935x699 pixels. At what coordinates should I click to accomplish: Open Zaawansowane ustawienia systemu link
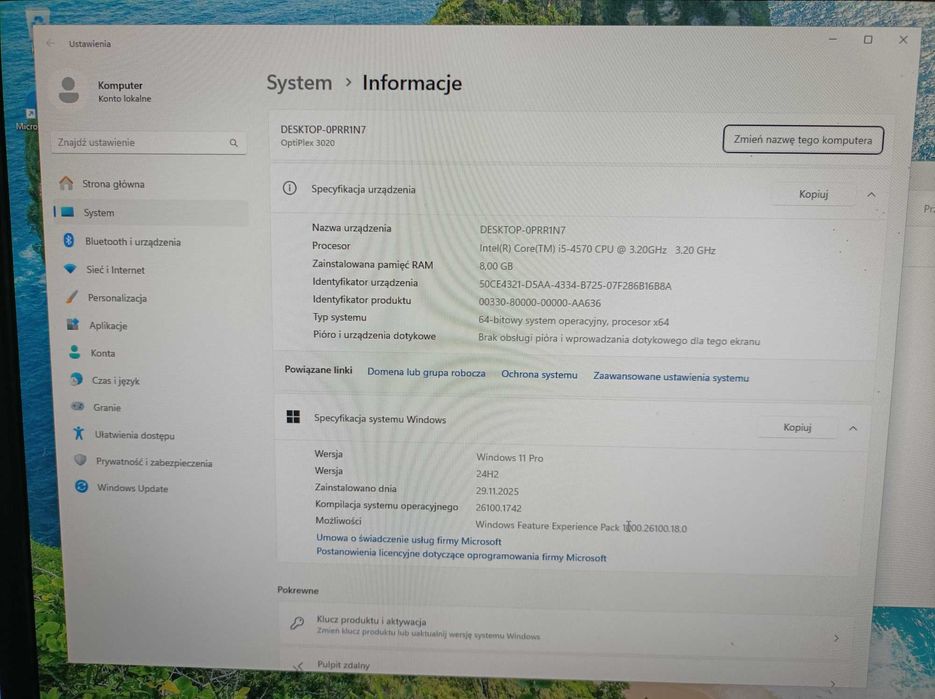point(671,377)
